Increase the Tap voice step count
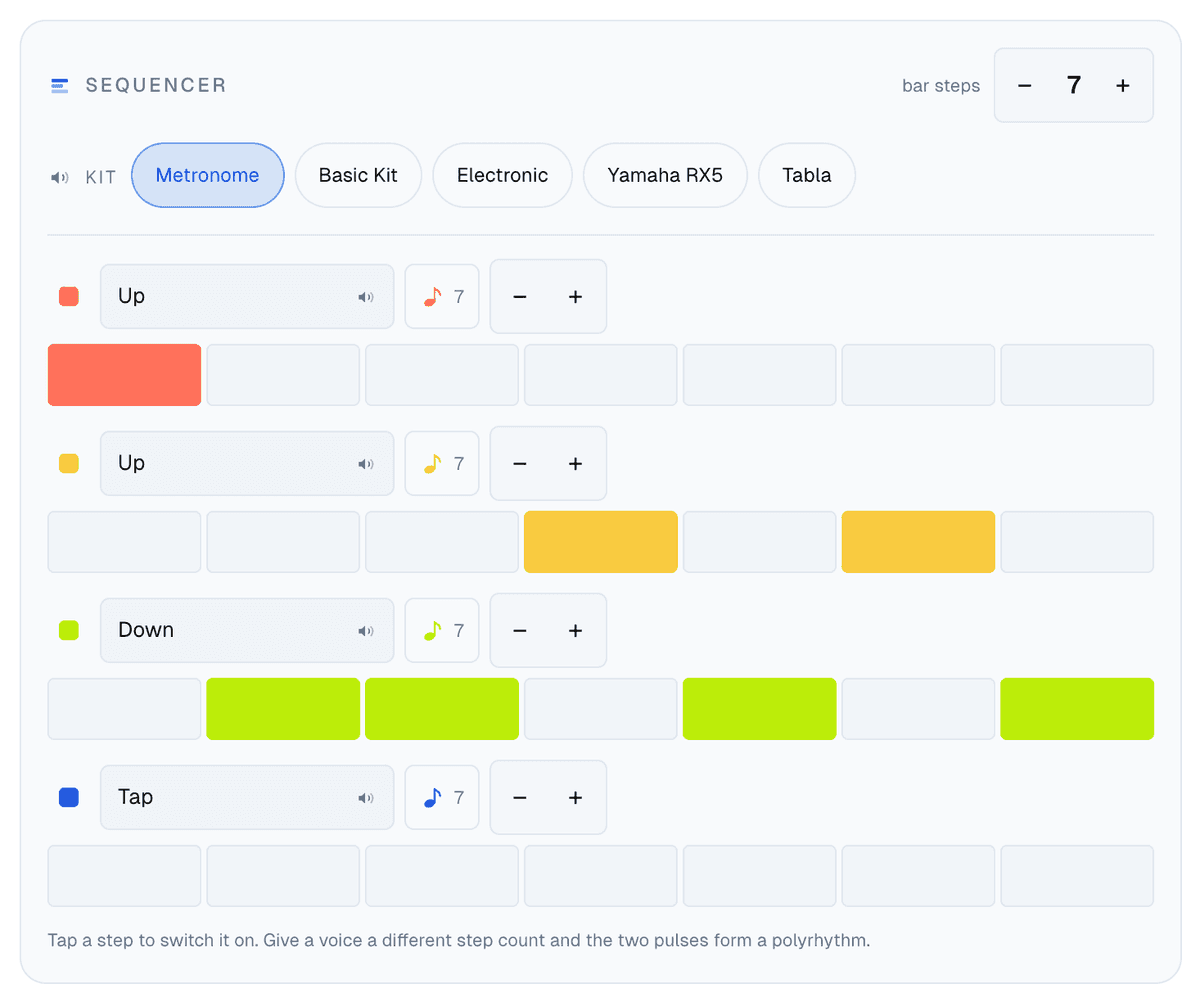This screenshot has height=1002, width=1200. coord(575,797)
